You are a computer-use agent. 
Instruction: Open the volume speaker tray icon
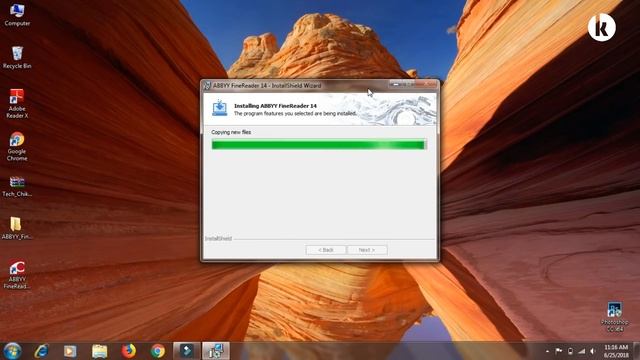tap(593, 351)
